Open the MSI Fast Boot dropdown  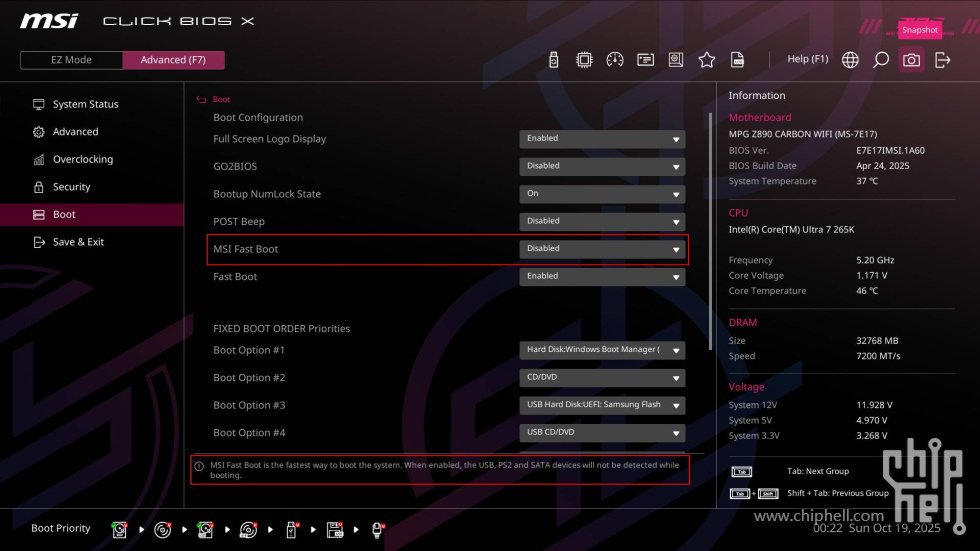pos(602,249)
